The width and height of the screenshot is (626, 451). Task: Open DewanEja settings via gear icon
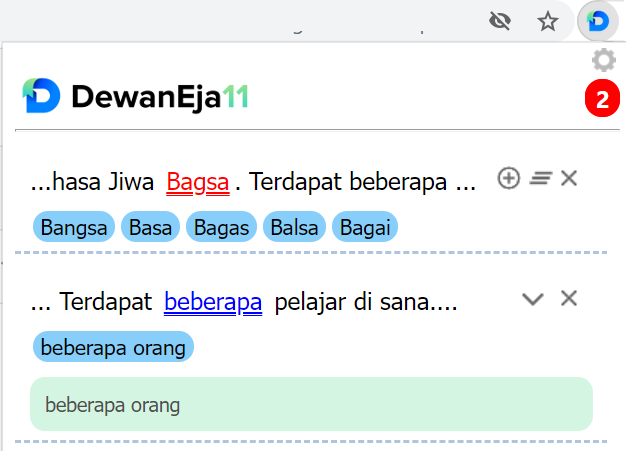click(x=603, y=60)
